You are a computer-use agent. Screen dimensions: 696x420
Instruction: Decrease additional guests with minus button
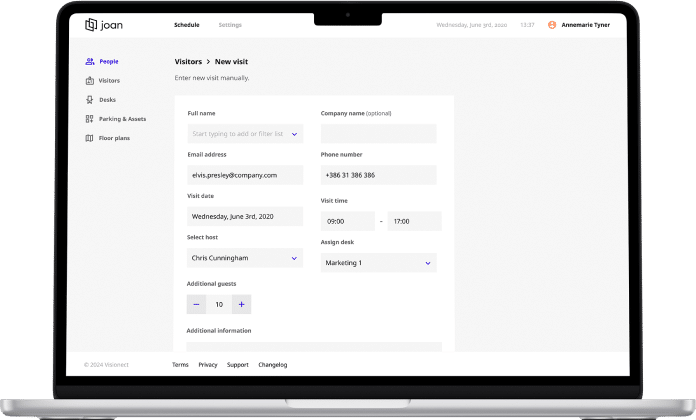197,304
